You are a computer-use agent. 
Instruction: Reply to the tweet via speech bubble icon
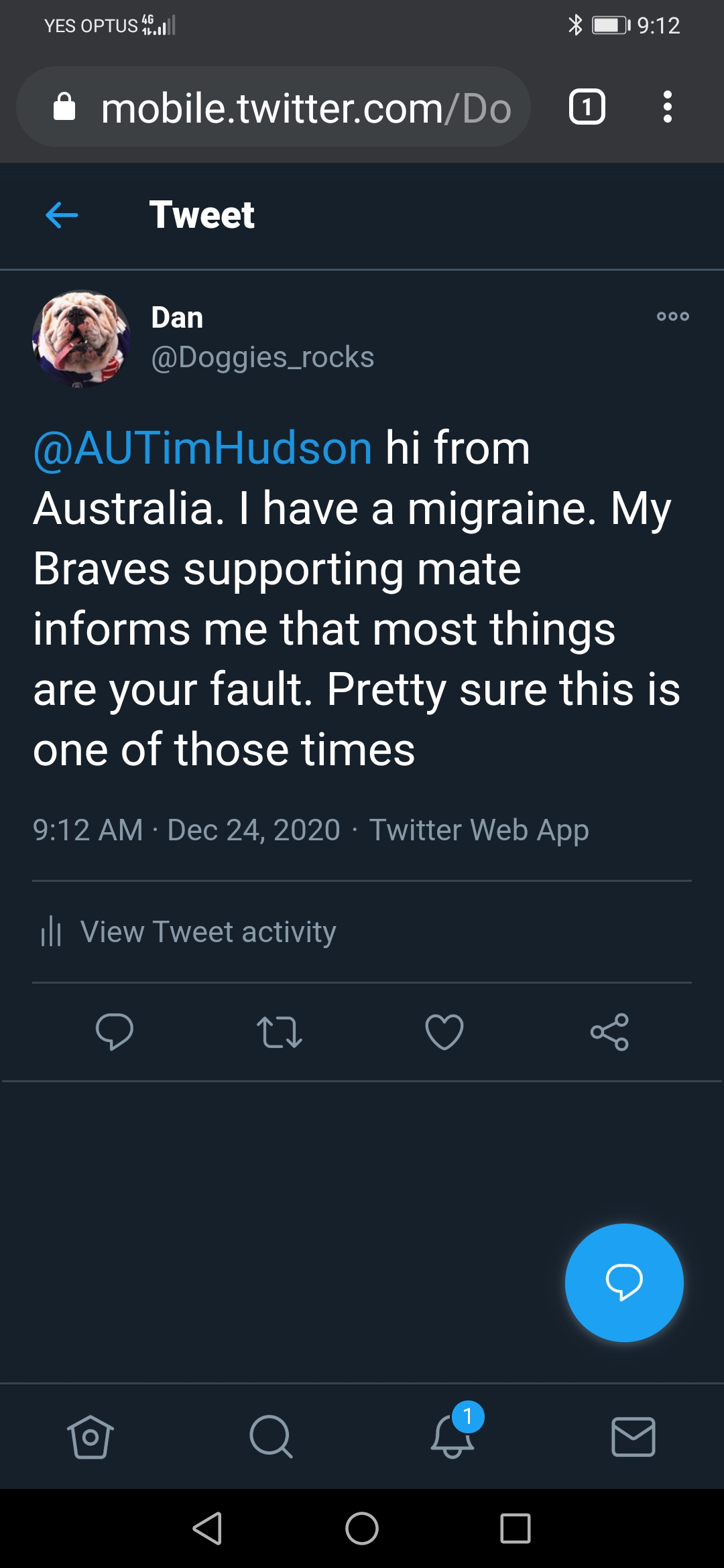[115, 1031]
